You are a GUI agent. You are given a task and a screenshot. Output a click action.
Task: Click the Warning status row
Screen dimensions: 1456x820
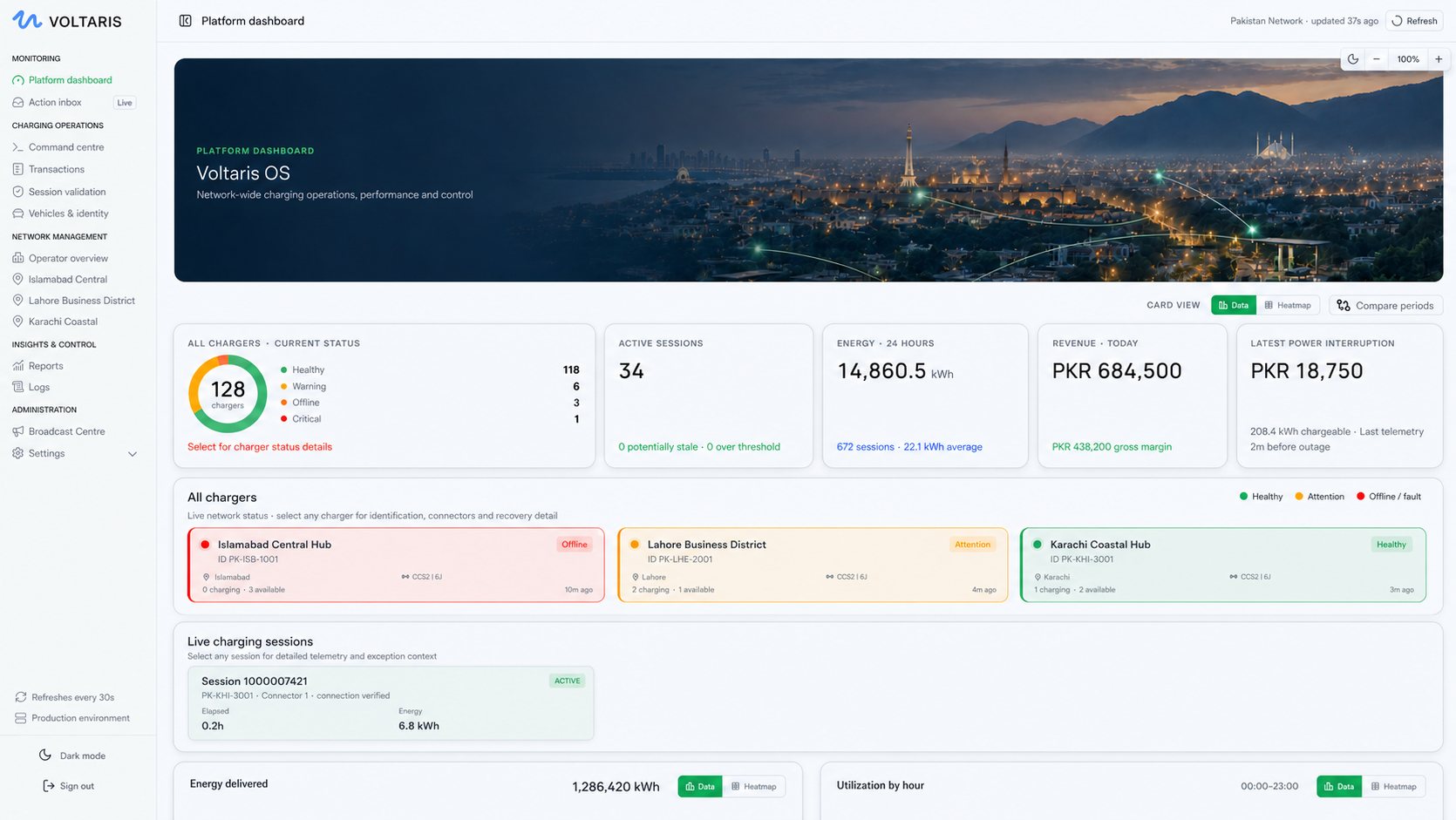[430, 387]
